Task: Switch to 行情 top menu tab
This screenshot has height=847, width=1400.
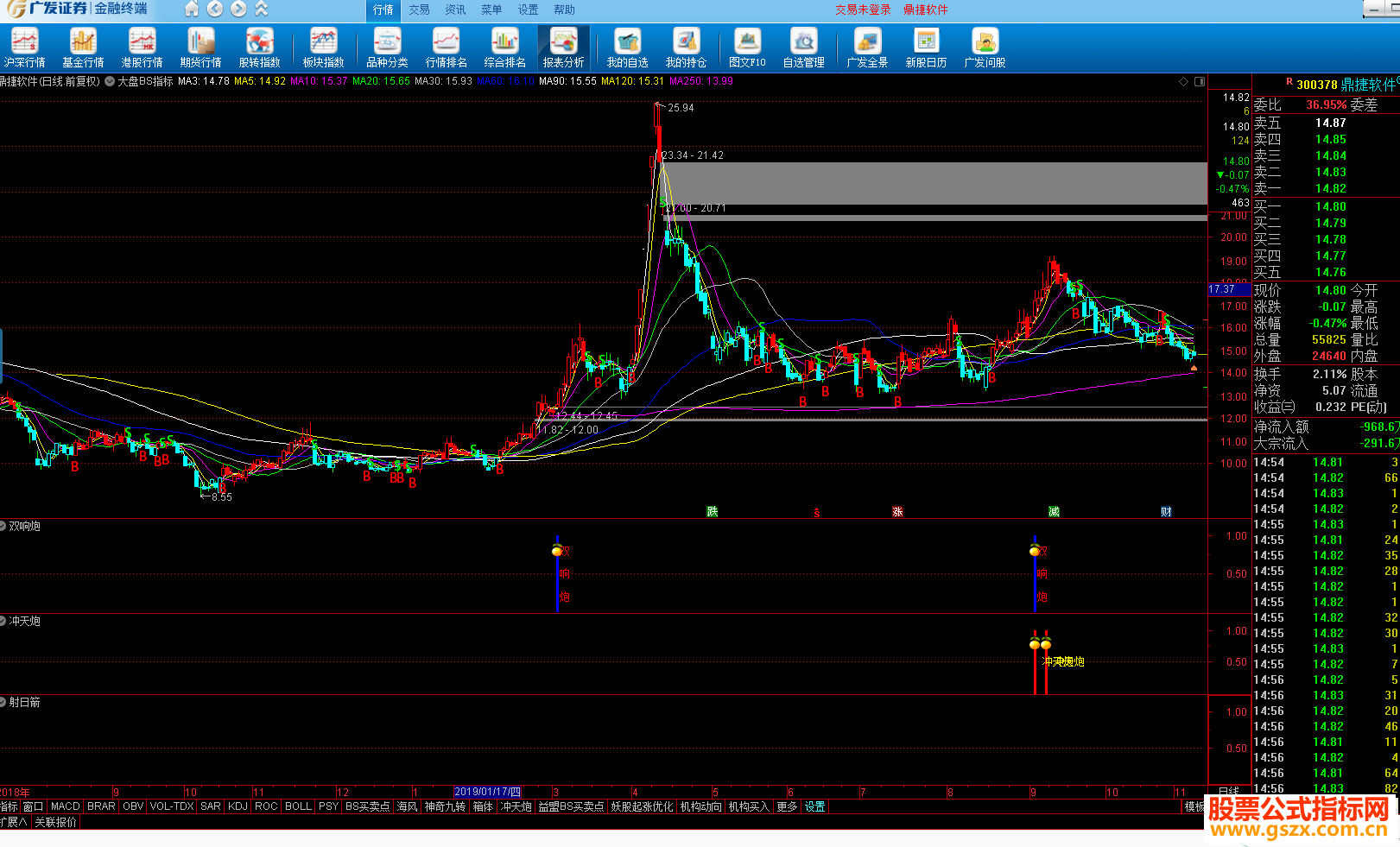Action: pyautogui.click(x=383, y=9)
